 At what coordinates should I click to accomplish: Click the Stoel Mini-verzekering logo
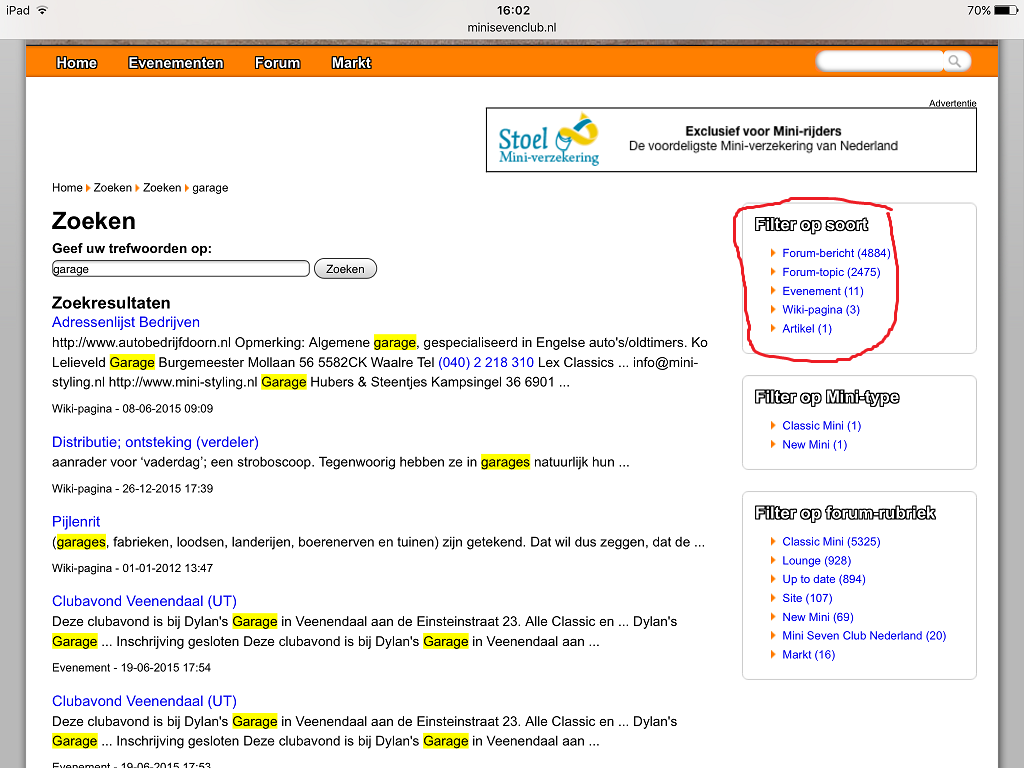549,140
